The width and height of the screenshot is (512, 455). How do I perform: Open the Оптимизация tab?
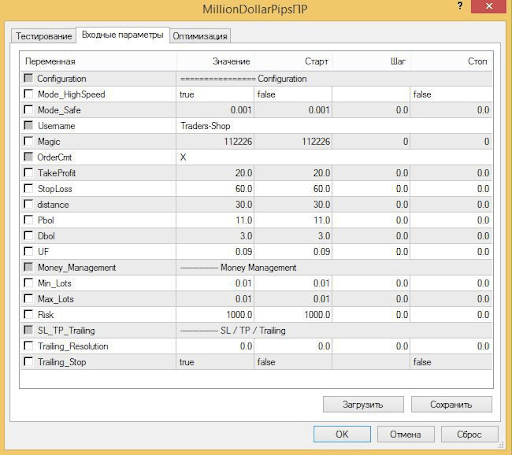pyautogui.click(x=200, y=36)
